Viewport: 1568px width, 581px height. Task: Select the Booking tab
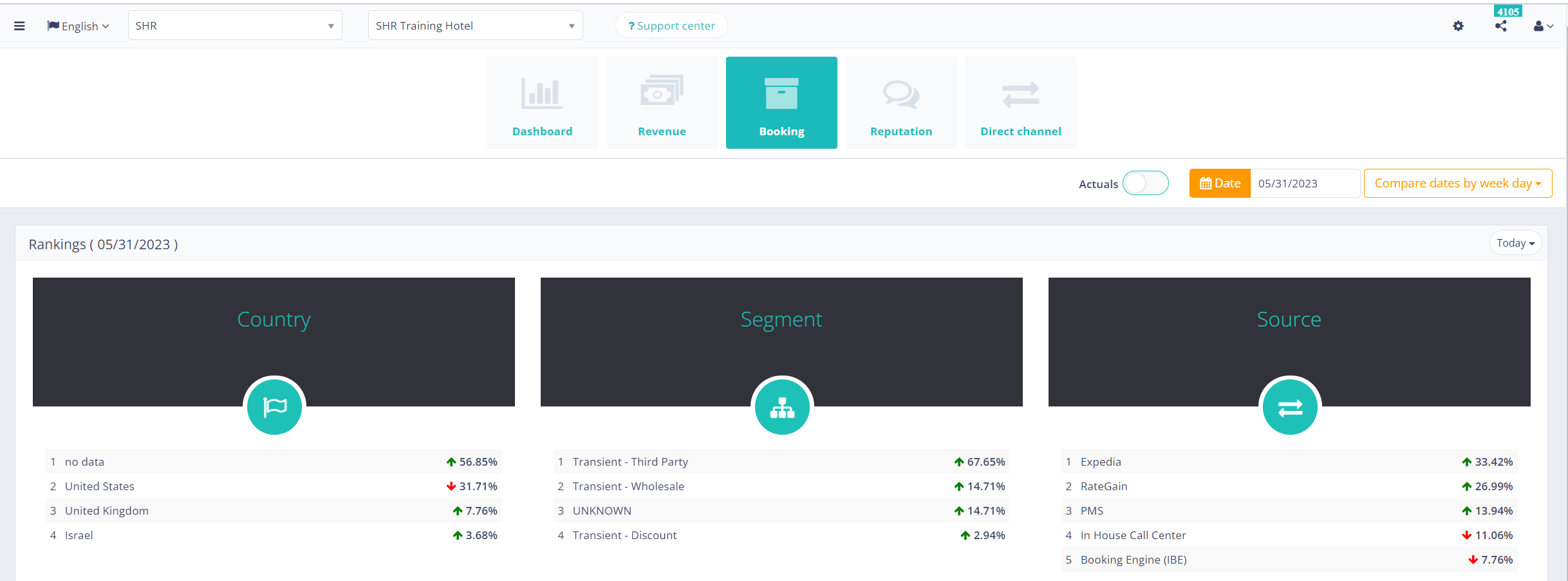[781, 102]
